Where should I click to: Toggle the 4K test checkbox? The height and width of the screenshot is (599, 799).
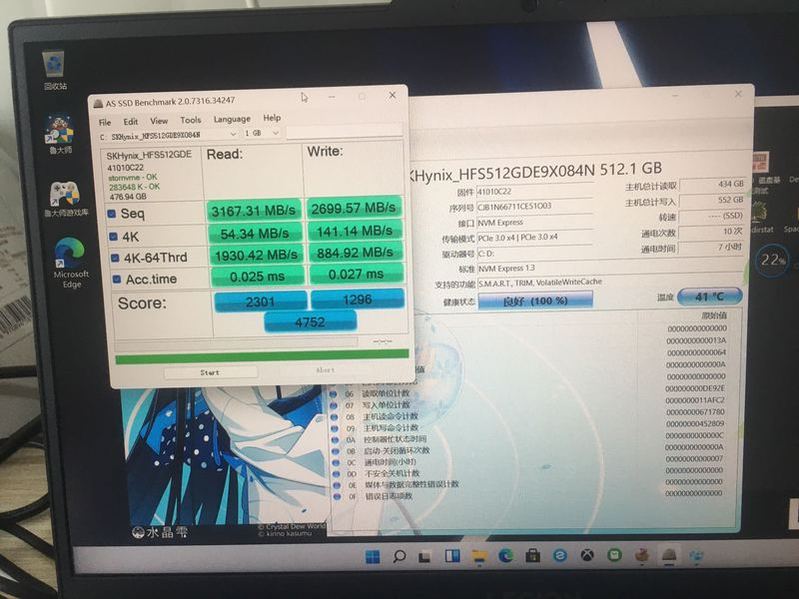(x=112, y=236)
